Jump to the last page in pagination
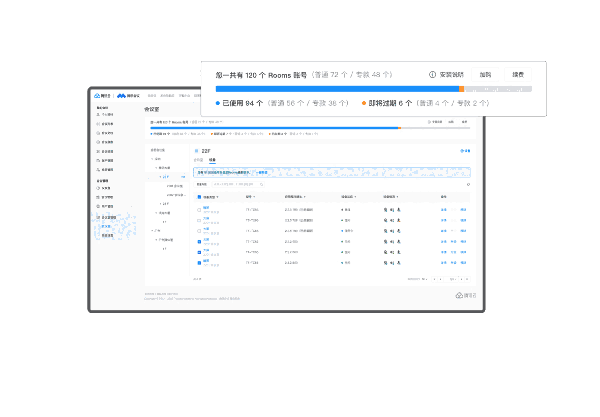 pyautogui.click(x=467, y=279)
